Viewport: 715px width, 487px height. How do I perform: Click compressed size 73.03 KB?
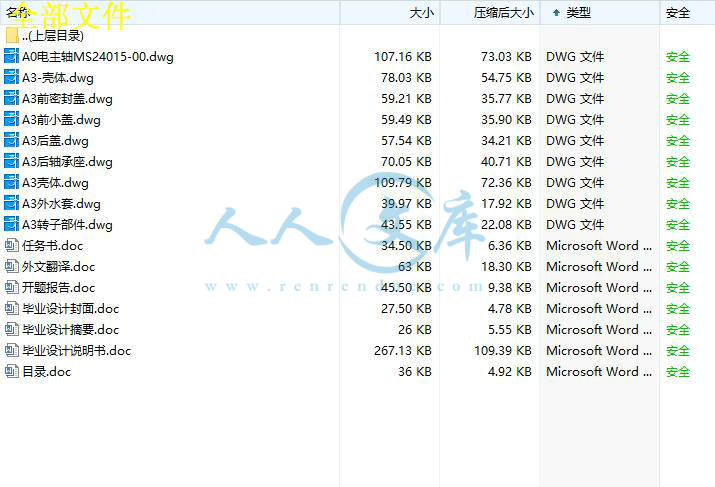click(x=506, y=57)
